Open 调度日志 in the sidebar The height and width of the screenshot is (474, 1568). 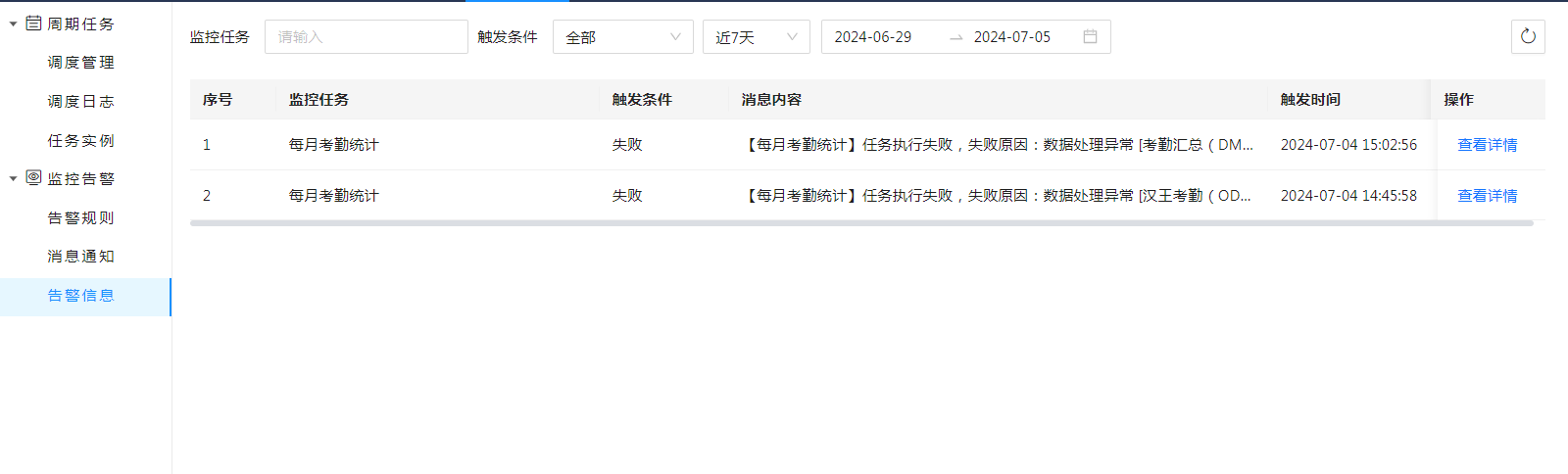point(81,102)
